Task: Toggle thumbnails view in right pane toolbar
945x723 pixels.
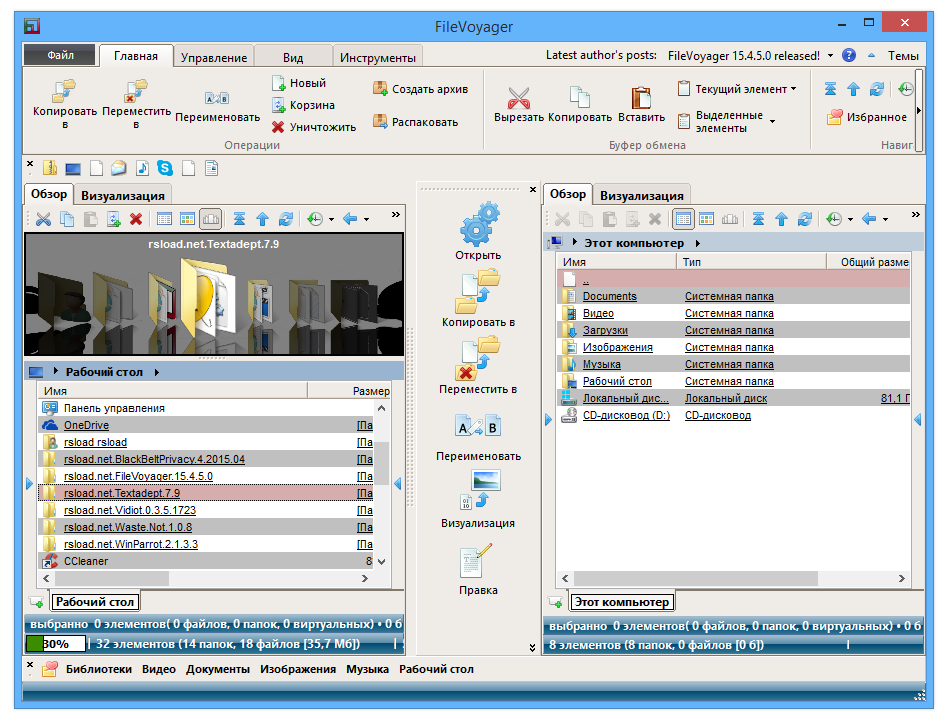Action: [x=706, y=219]
